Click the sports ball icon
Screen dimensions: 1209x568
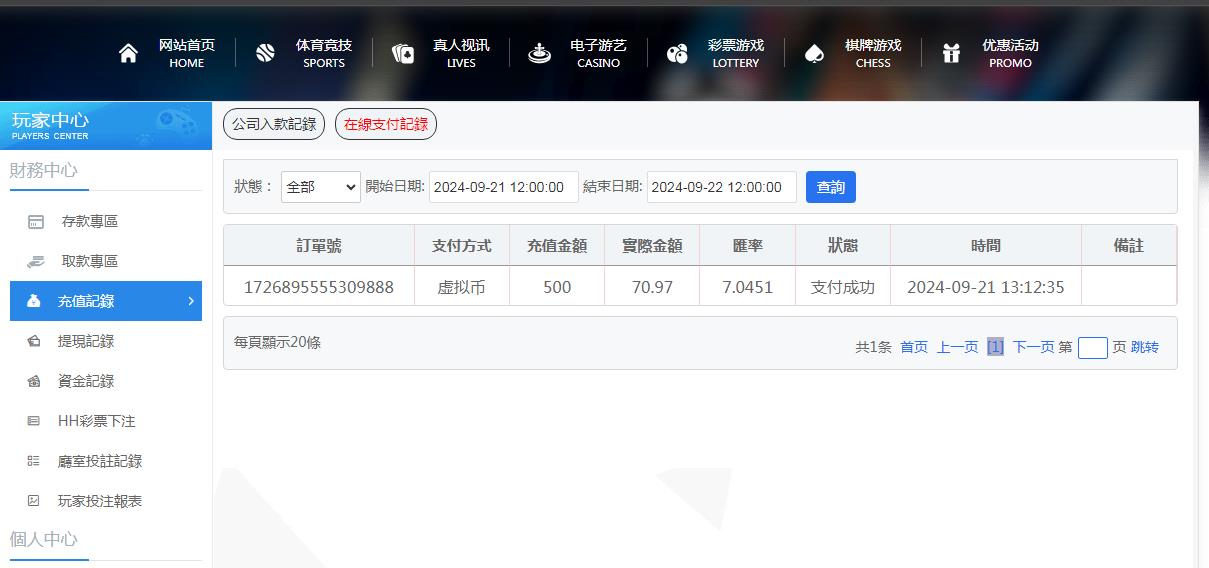[265, 53]
